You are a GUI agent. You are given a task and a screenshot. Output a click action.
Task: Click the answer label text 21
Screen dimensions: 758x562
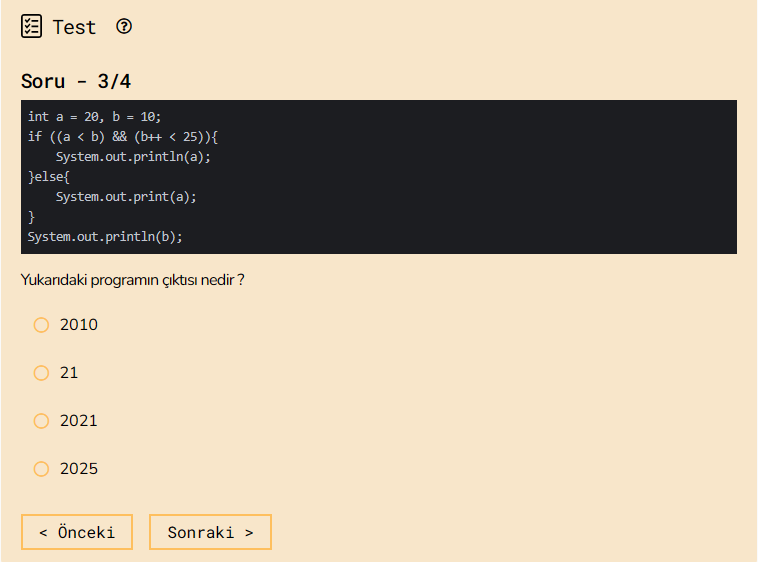click(x=69, y=373)
